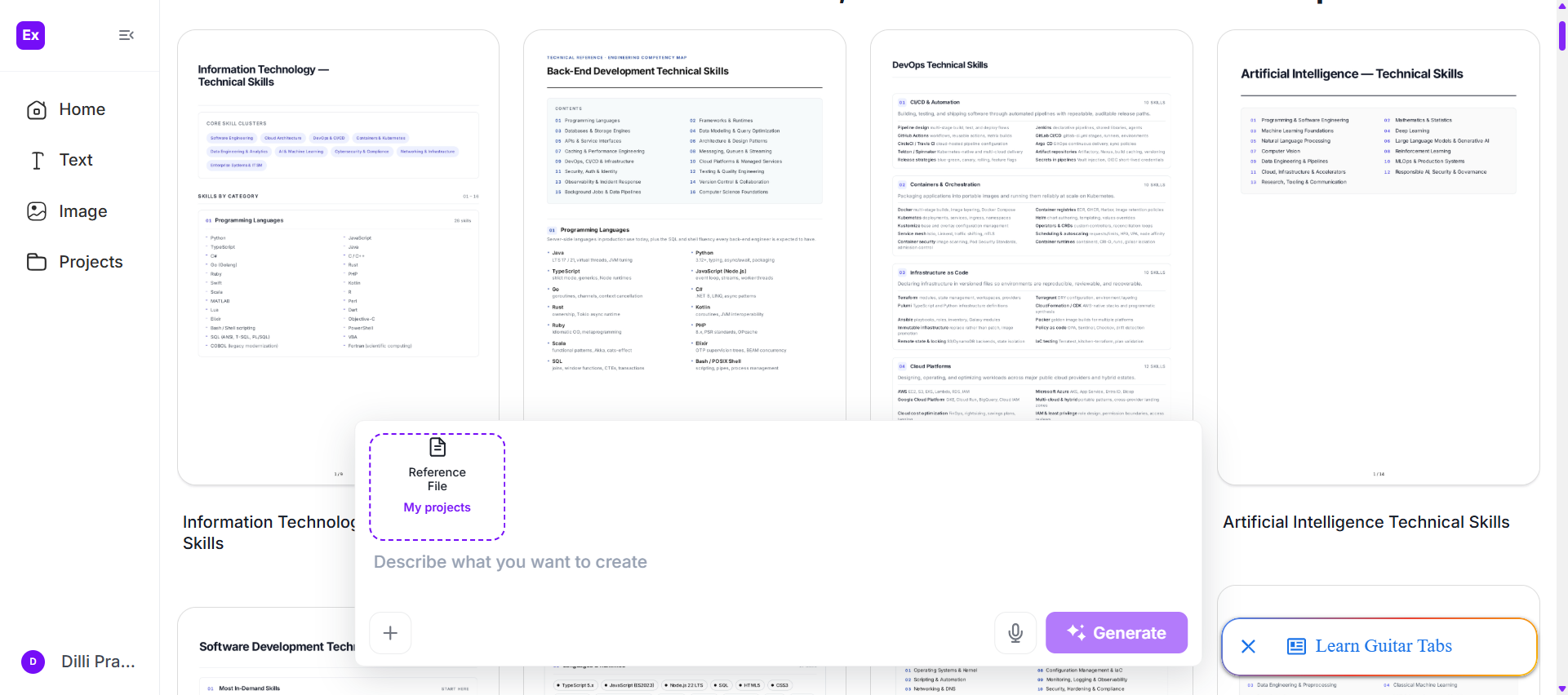Open the Projects folder icon
This screenshot has height=695, width=1568.
click(x=37, y=262)
